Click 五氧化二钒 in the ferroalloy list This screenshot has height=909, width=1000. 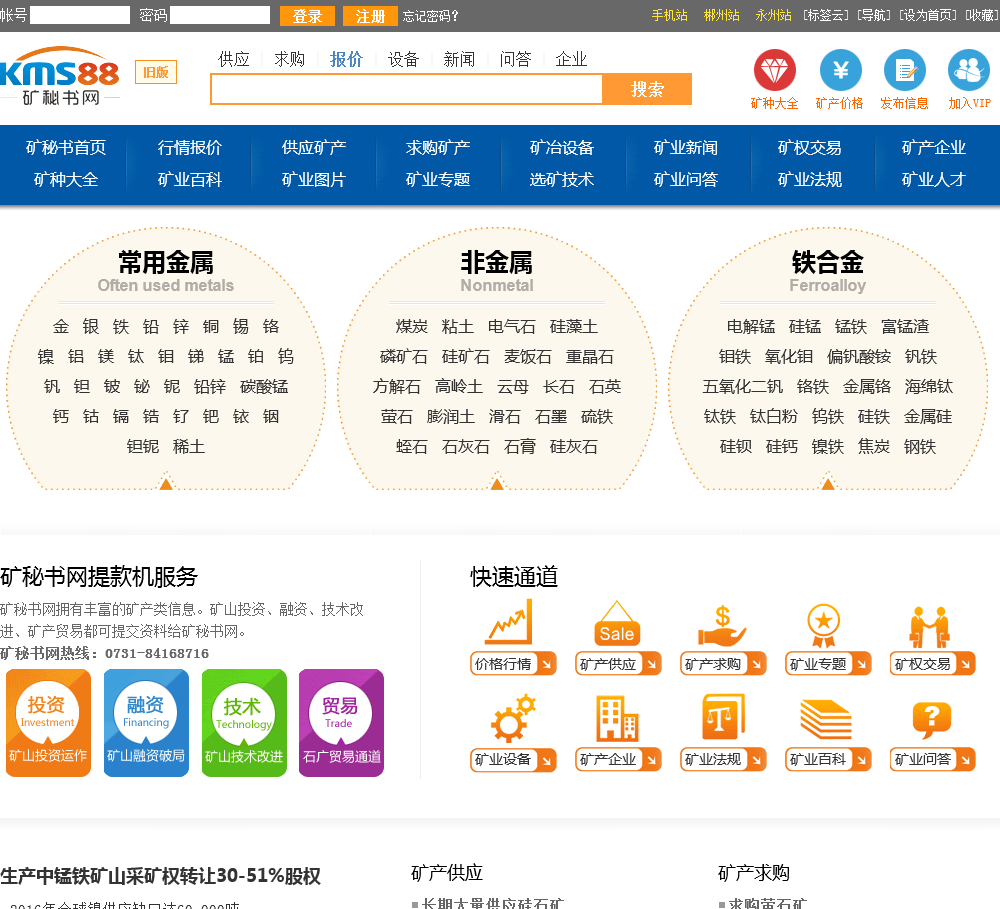[742, 387]
